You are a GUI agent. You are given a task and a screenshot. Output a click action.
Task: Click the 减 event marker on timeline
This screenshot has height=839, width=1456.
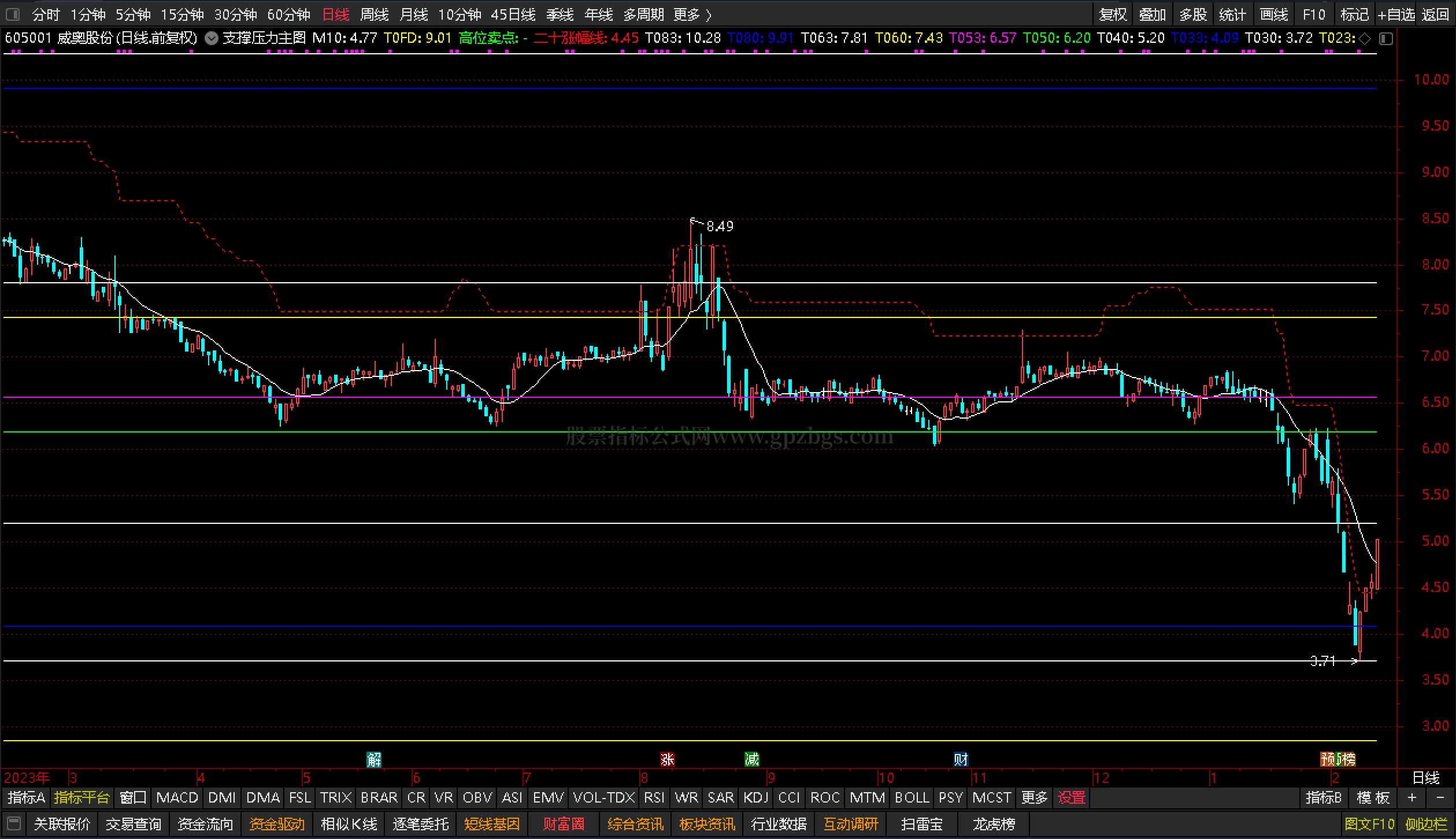[751, 759]
